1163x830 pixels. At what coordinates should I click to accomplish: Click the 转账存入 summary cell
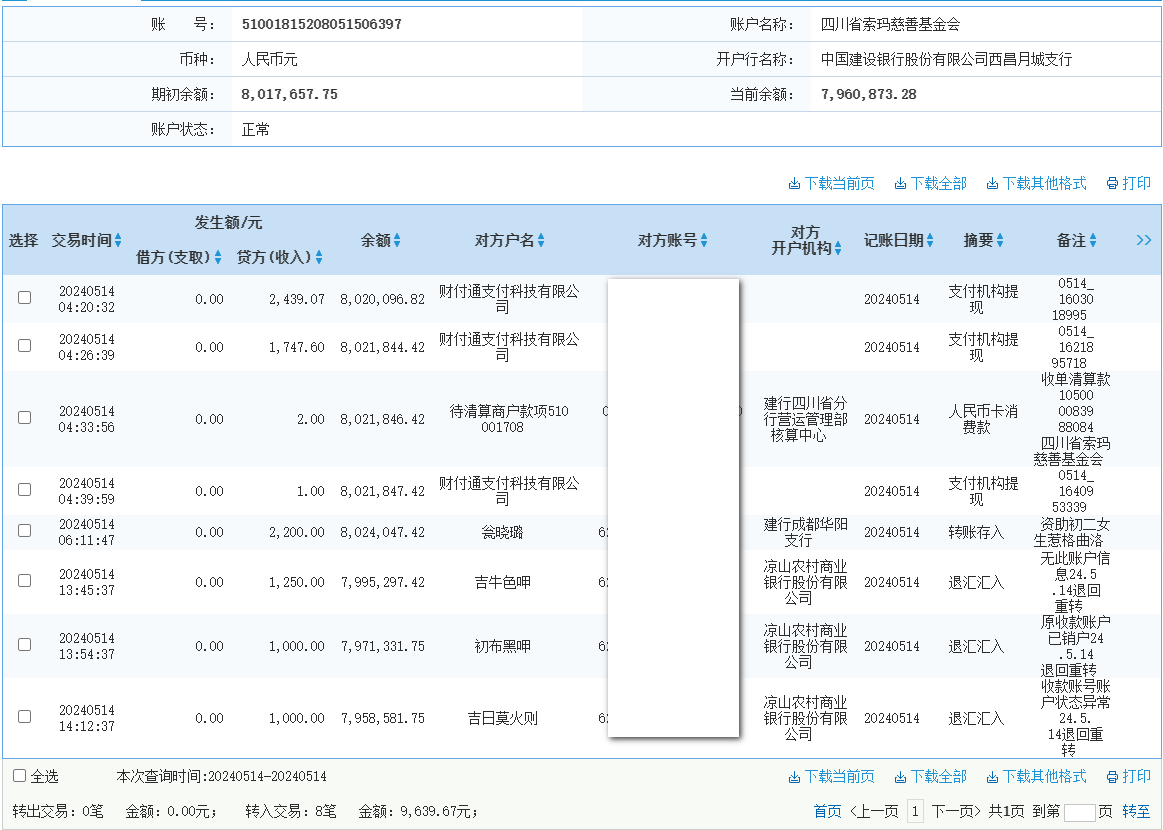[x=976, y=532]
